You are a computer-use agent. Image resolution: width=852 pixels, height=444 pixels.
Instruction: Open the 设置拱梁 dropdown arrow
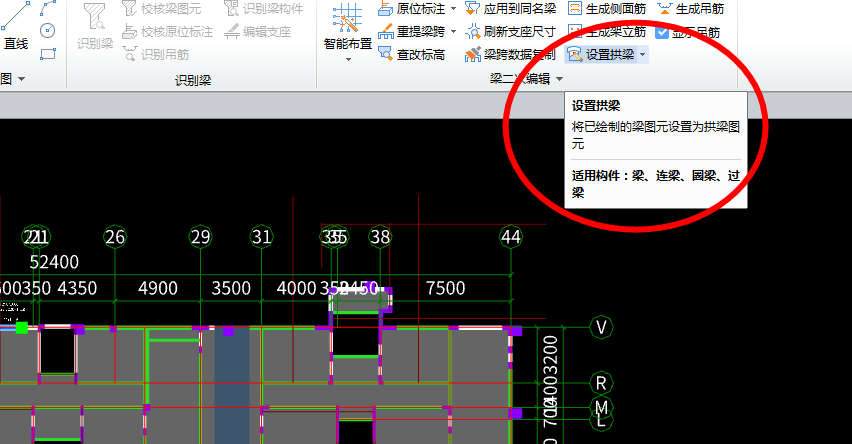[642, 54]
